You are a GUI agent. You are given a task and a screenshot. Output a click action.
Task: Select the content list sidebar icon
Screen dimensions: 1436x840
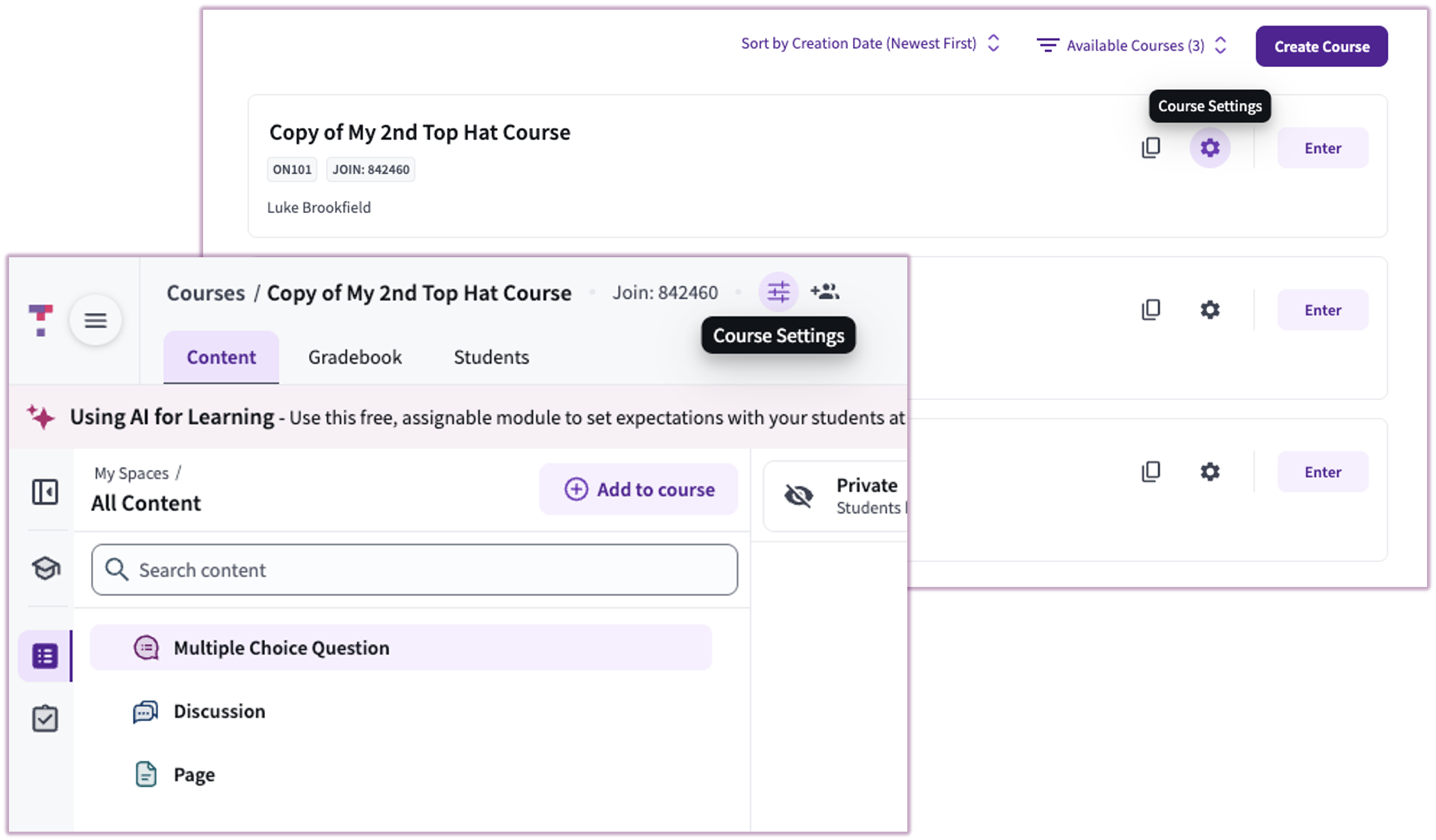[45, 656]
